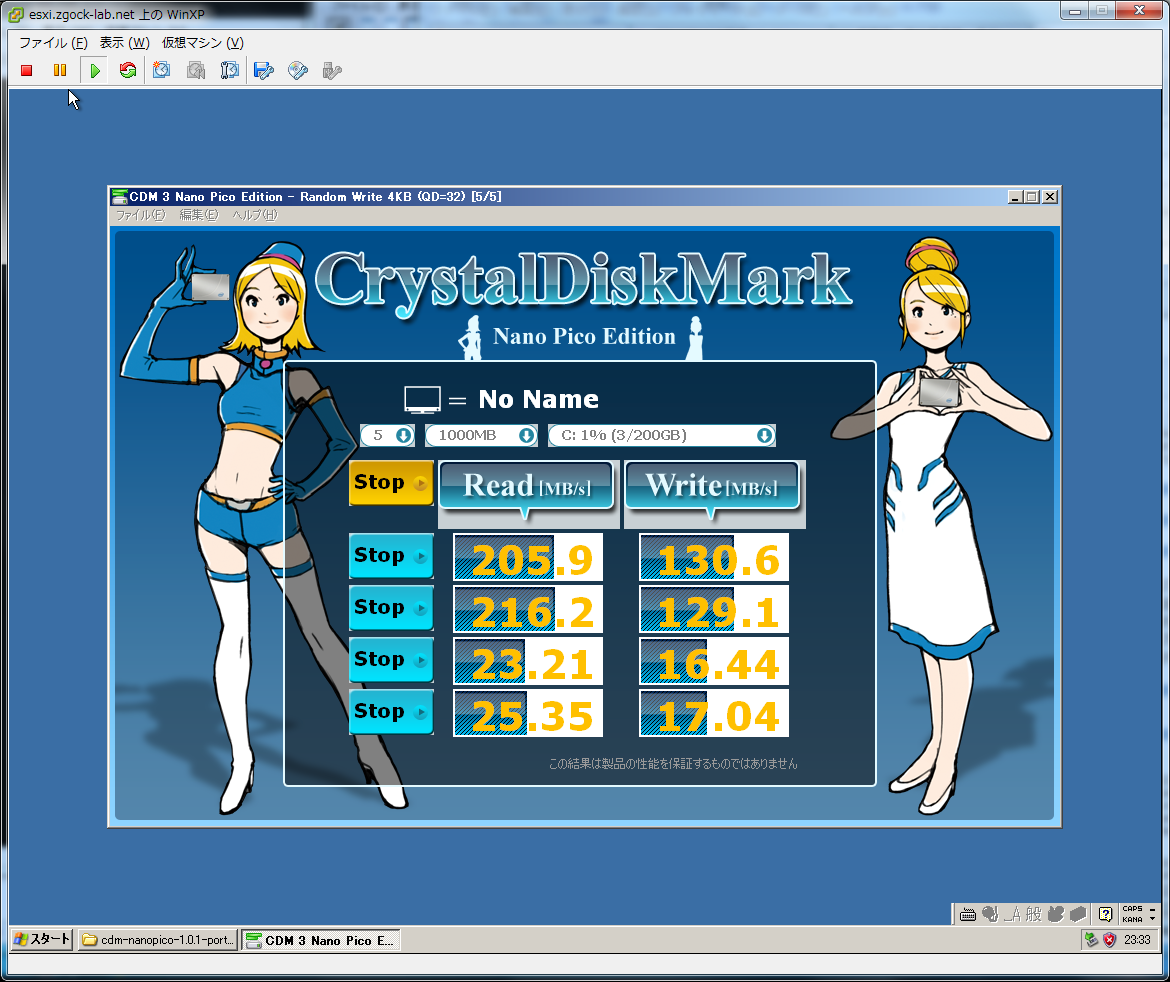Click the Stop button beside 25.35
The image size is (1170, 982).
(391, 712)
